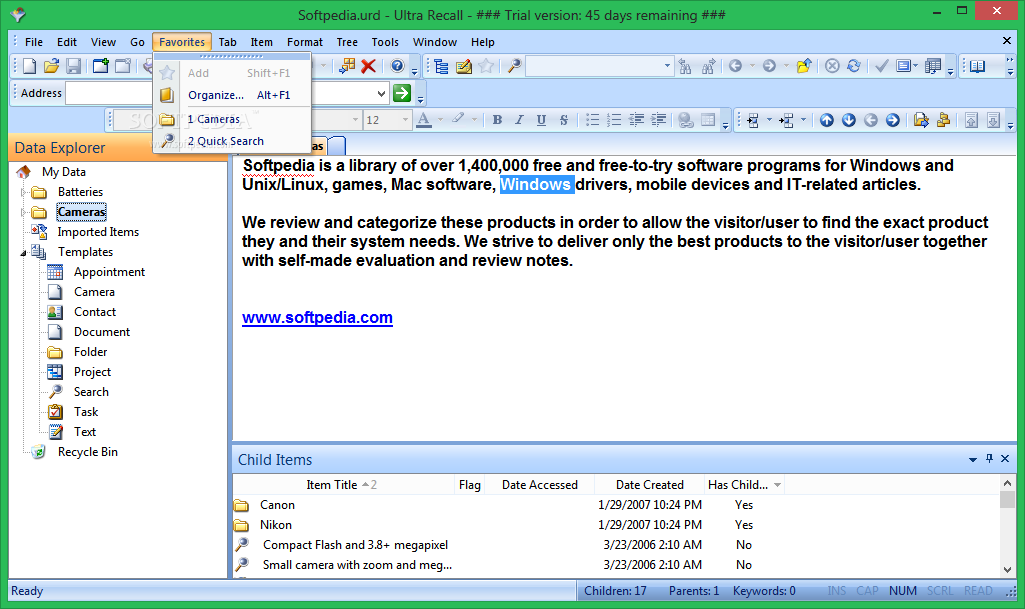1025x609 pixels.
Task: Click the Refresh circular arrows icon
Action: [x=854, y=66]
